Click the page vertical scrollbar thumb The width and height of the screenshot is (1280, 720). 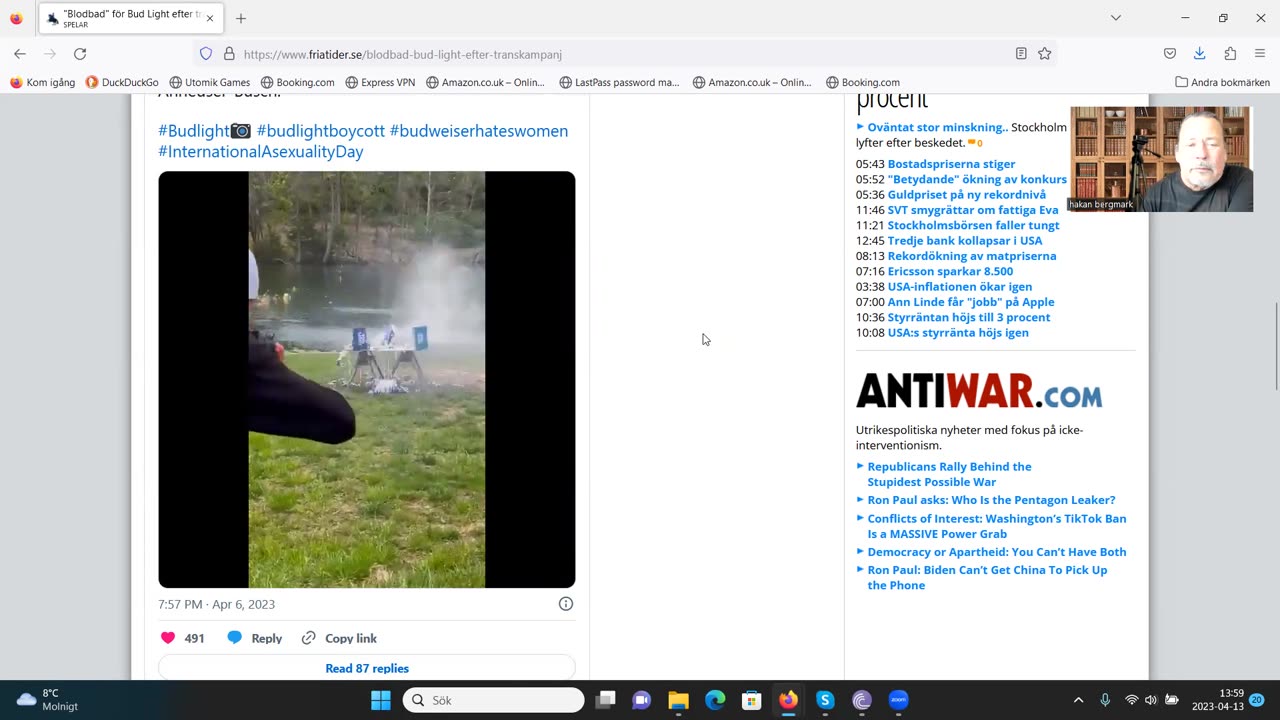(1275, 346)
